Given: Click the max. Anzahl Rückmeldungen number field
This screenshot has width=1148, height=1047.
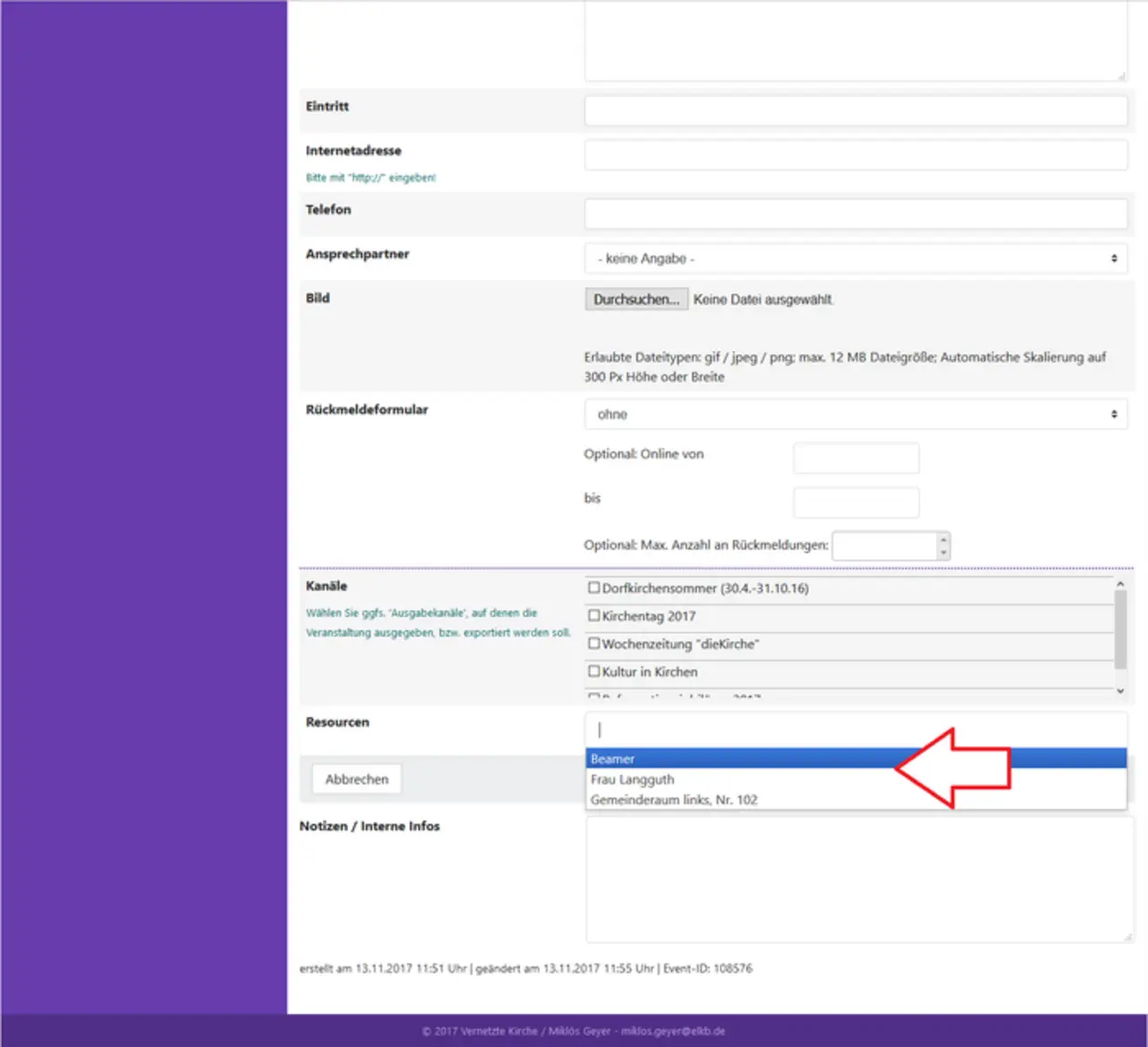Looking at the screenshot, I should 884,545.
